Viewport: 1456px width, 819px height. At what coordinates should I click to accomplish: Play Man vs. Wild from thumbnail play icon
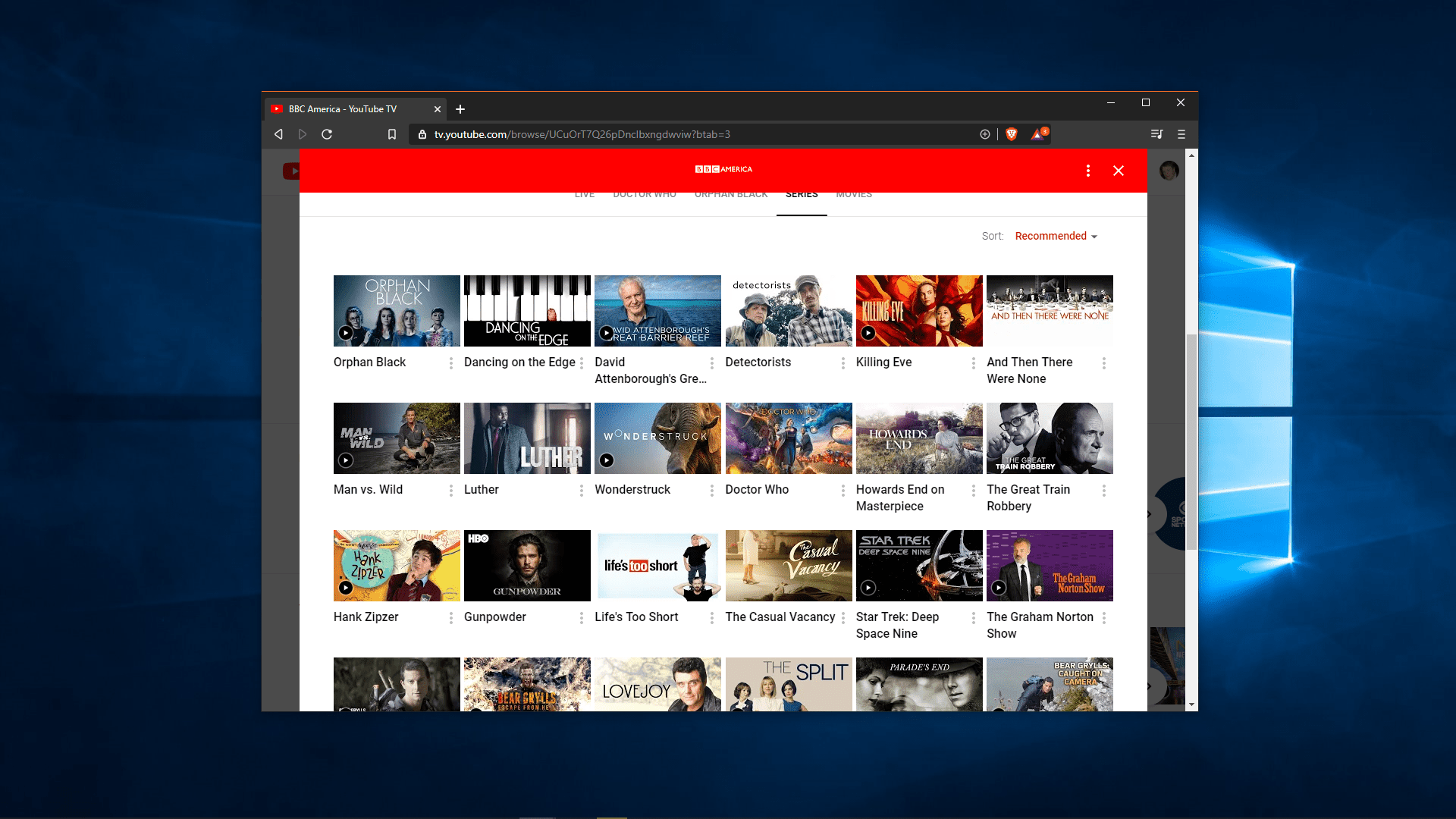pos(346,460)
